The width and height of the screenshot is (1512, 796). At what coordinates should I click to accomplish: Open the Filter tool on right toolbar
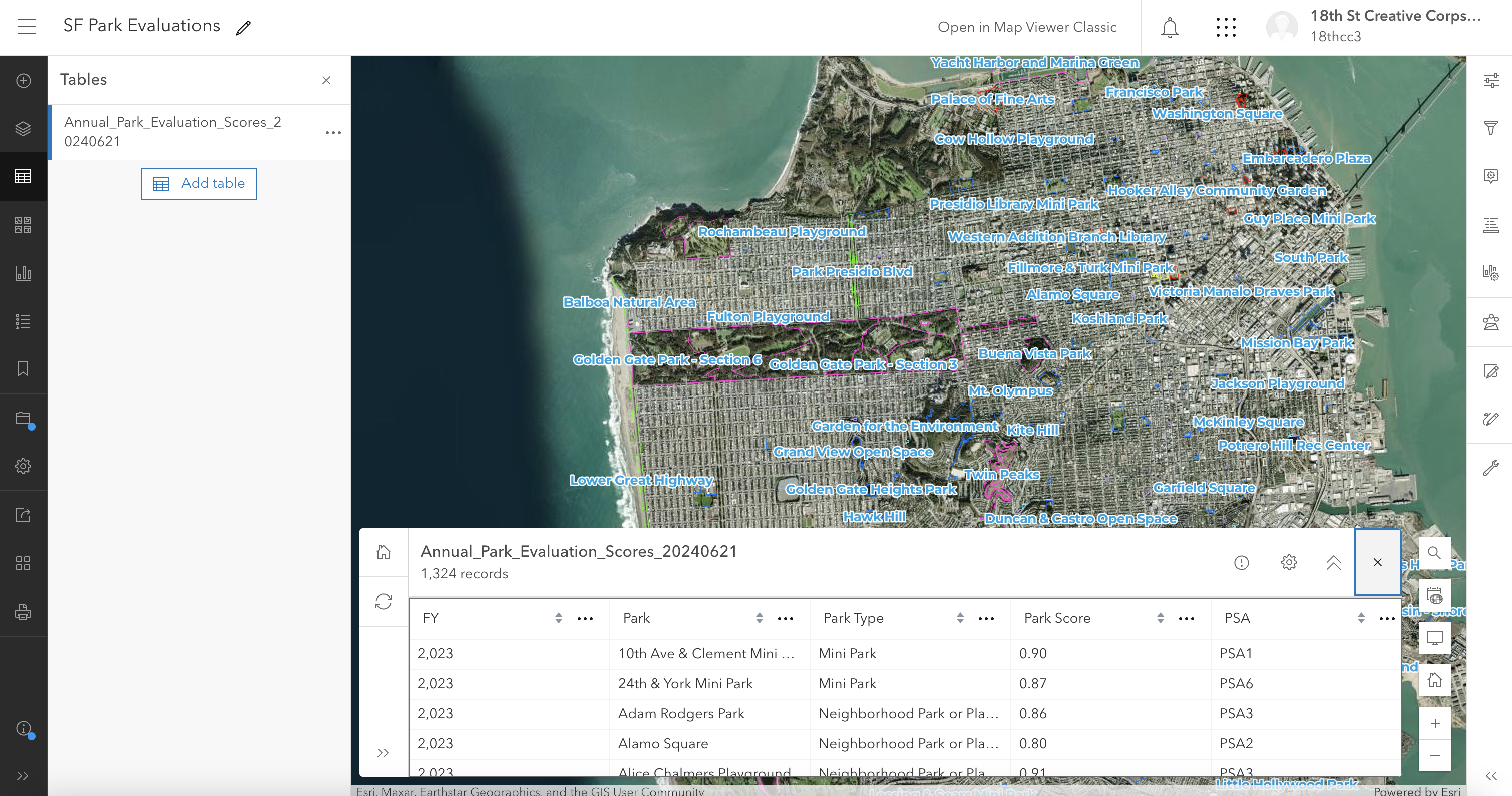1490,128
